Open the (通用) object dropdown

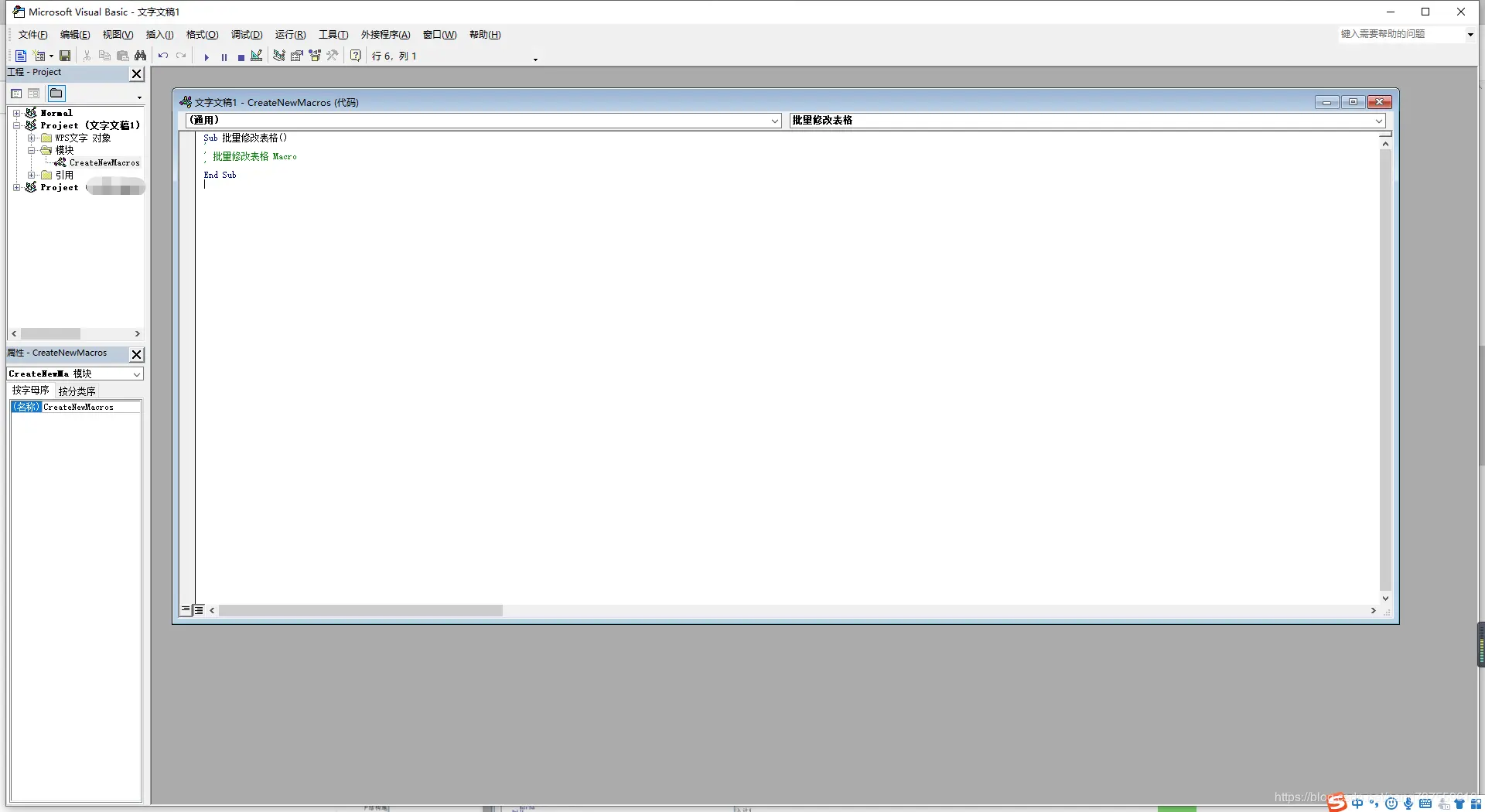[774, 121]
